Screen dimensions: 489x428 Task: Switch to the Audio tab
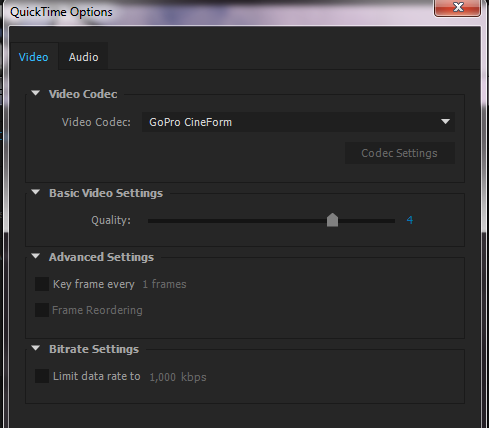click(83, 57)
